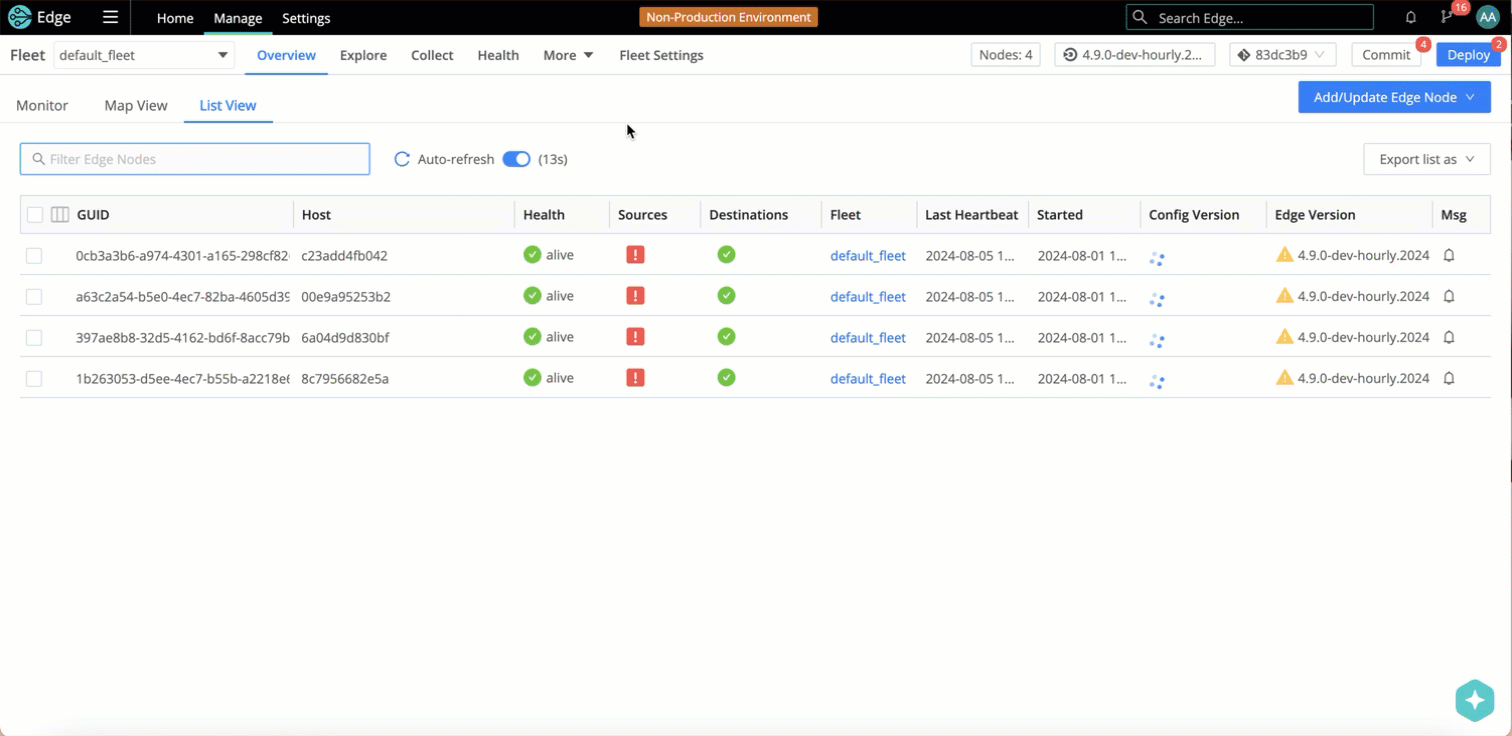Click the Config Version spinner for host 00e9a95253b2
Viewport: 1512px width, 736px height.
pos(1157,298)
